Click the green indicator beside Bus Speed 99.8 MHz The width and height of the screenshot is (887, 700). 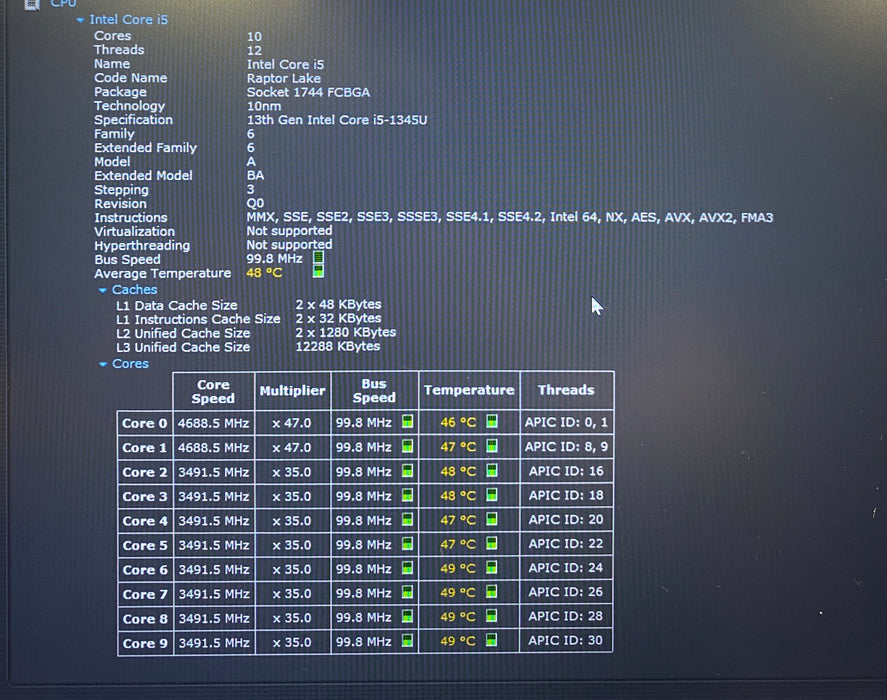tap(318, 257)
